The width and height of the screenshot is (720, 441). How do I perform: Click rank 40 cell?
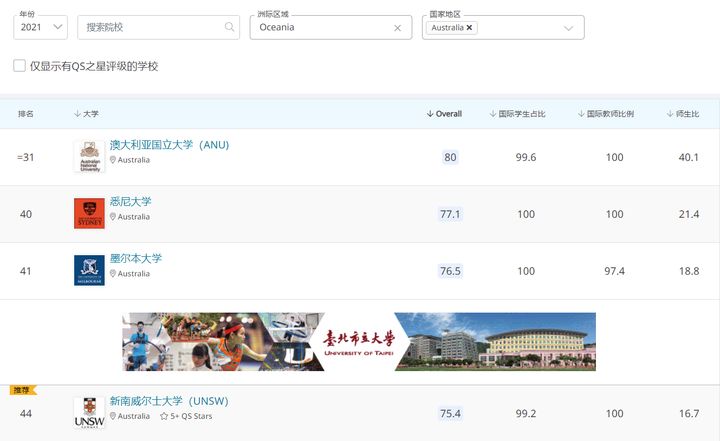[x=26, y=214]
